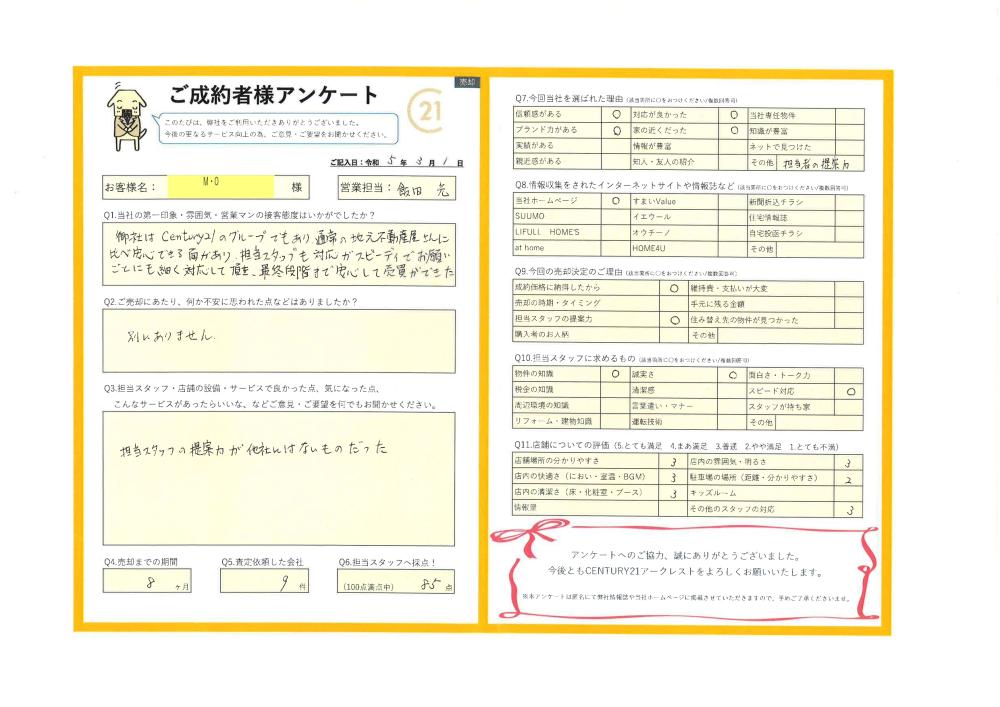The width and height of the screenshot is (1000, 707).
Task: Select the Q6 staff score field showing 85
Action: coord(395,581)
